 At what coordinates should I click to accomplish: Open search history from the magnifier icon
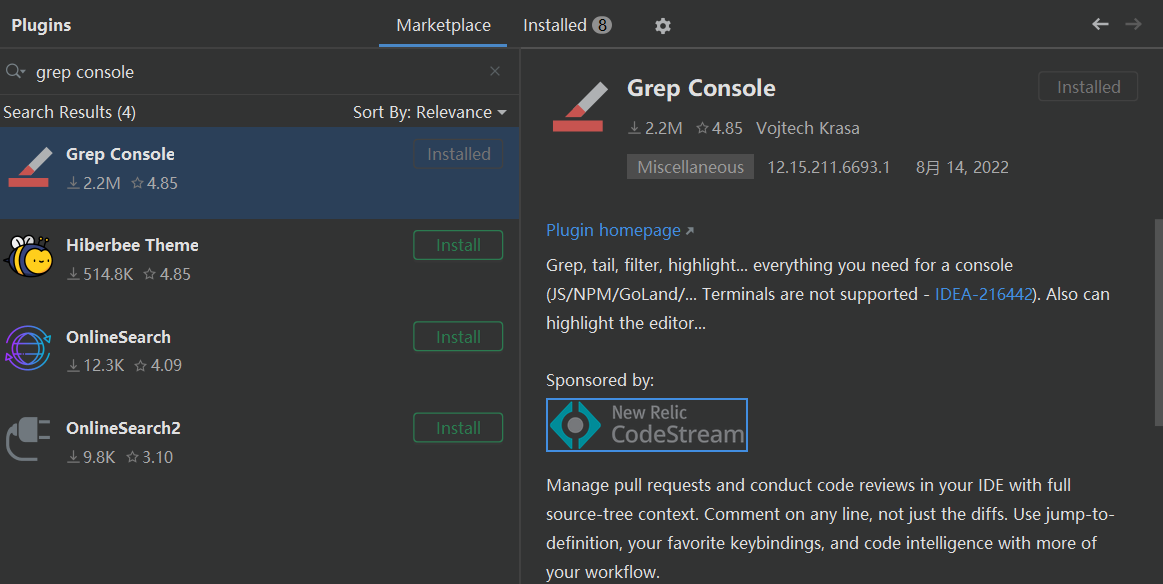click(x=15, y=71)
